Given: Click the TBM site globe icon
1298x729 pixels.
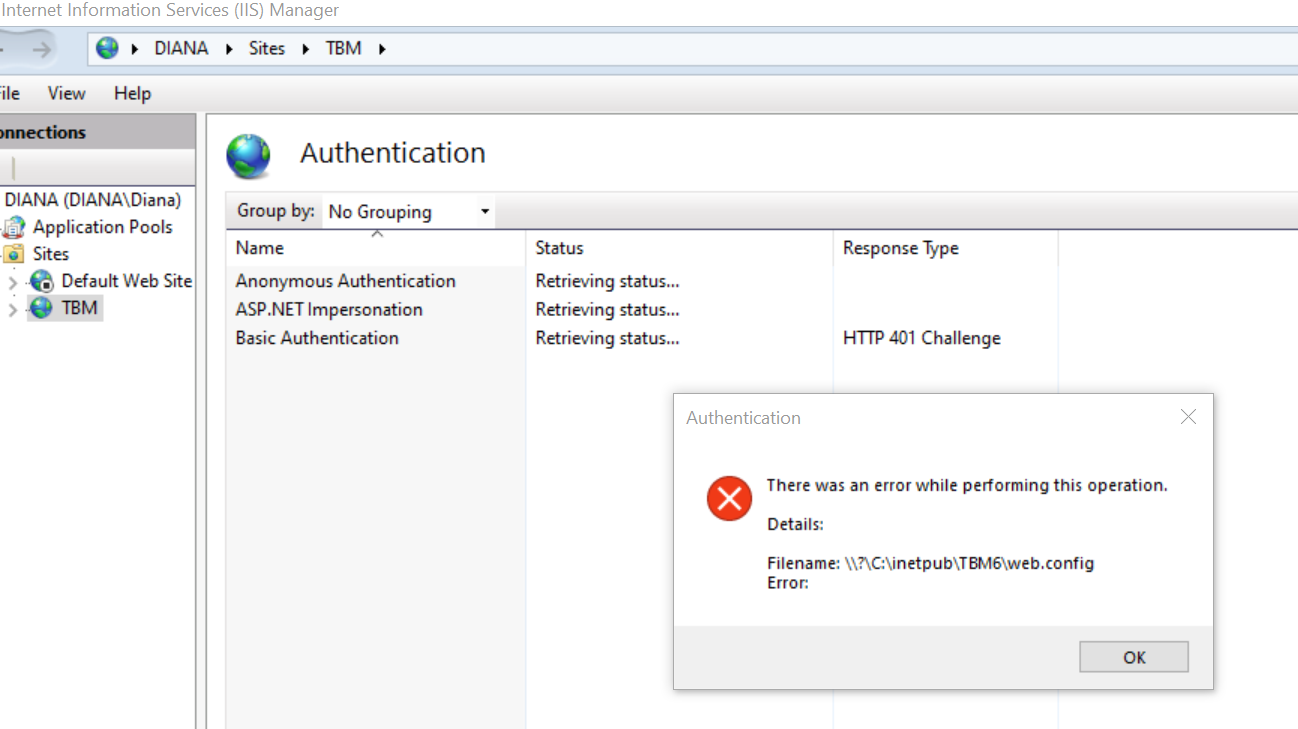Looking at the screenshot, I should [42, 308].
